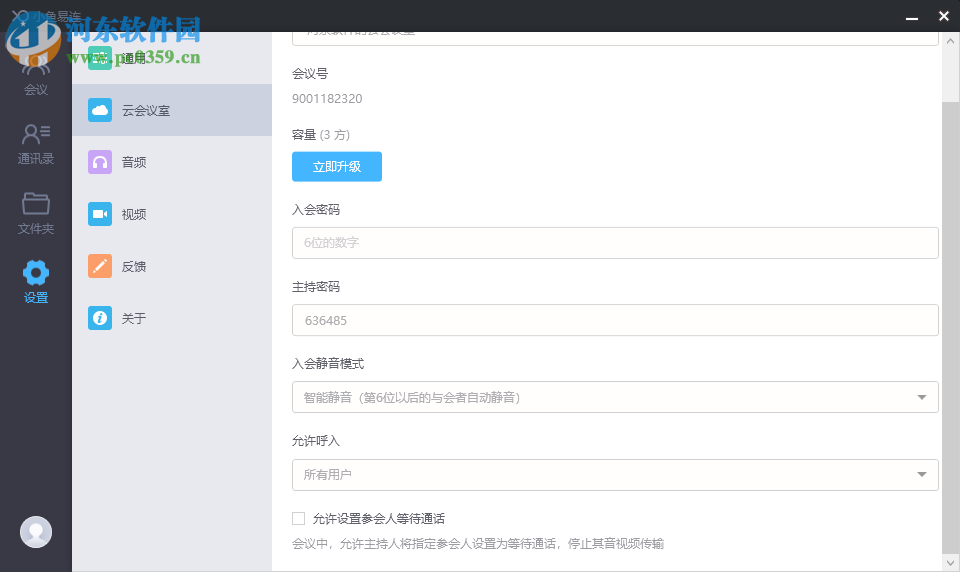Switch to 云会议室 settings tab
This screenshot has width=960, height=572.
pyautogui.click(x=172, y=110)
